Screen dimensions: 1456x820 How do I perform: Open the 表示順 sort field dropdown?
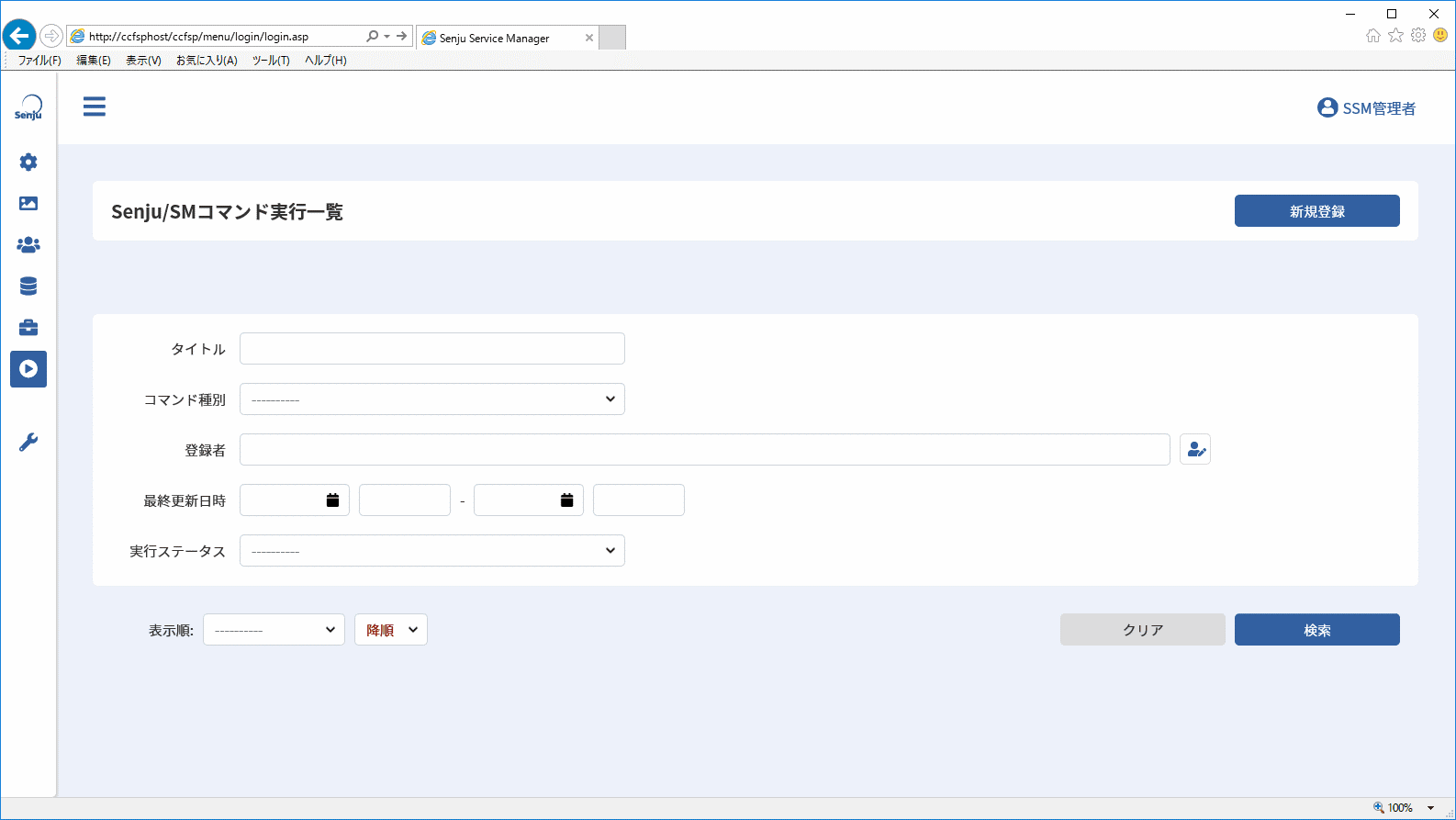pyautogui.click(x=274, y=630)
